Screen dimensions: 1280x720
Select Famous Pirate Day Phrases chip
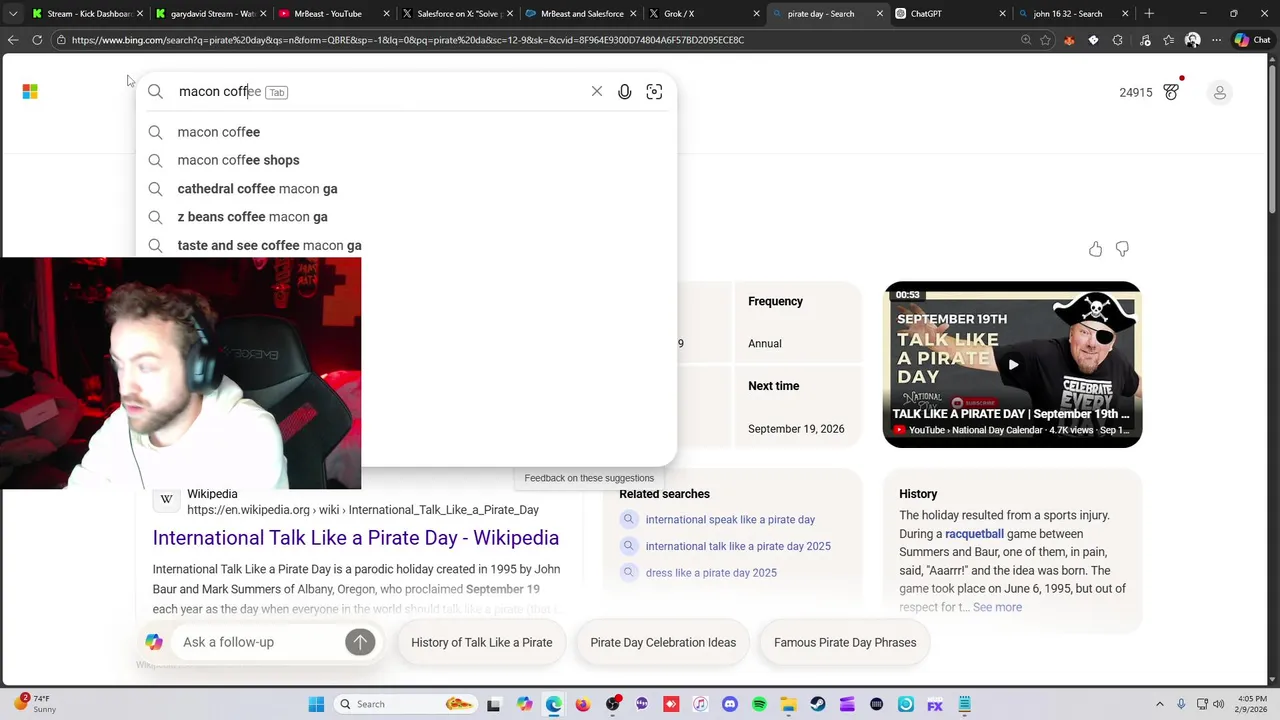point(845,642)
